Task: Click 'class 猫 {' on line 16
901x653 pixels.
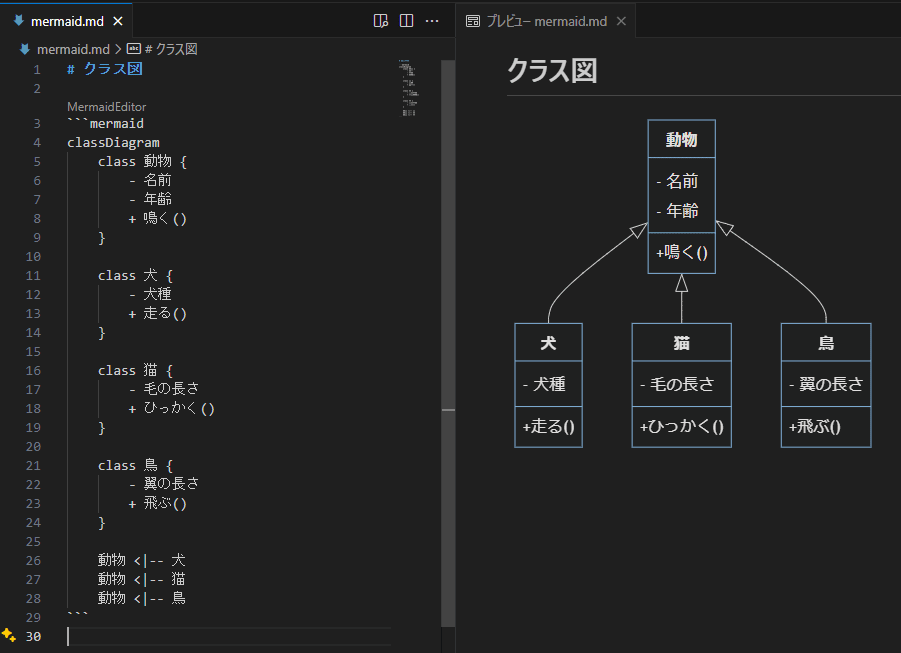Action: point(135,370)
